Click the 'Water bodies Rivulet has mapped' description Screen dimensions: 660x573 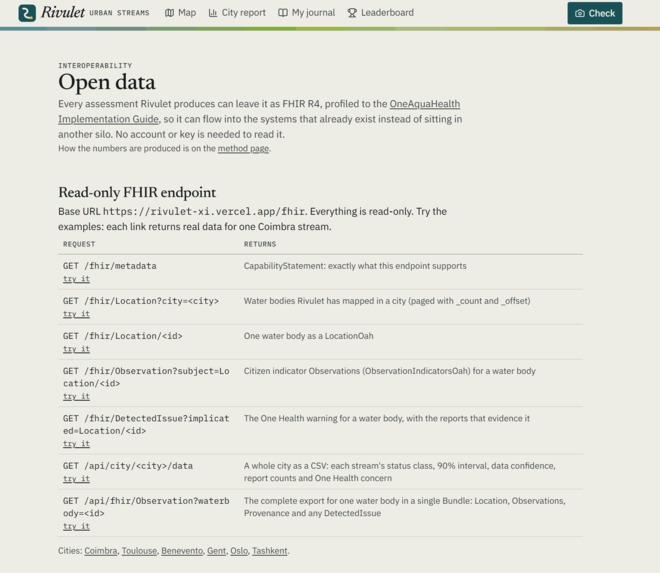[x=387, y=301]
